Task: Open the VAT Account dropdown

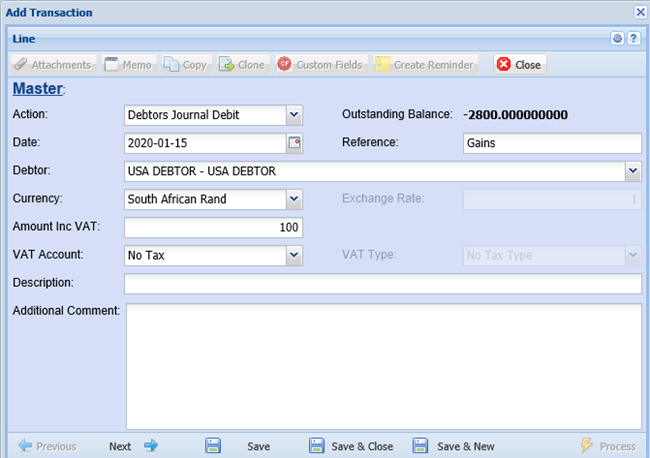Action: click(x=294, y=255)
